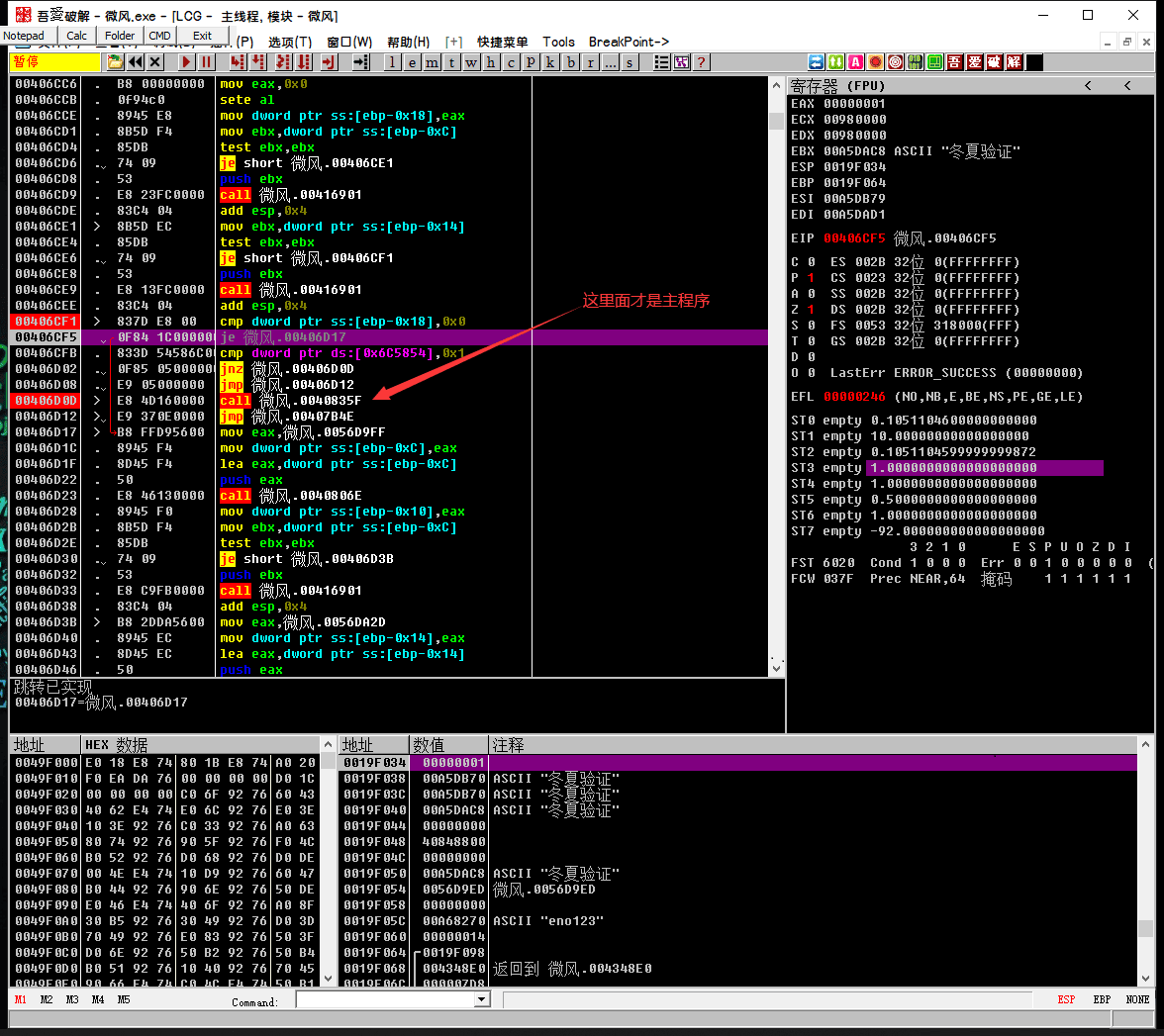1164x1036 pixels.
Task: Open Windows list 'w' button
Action: click(x=471, y=62)
